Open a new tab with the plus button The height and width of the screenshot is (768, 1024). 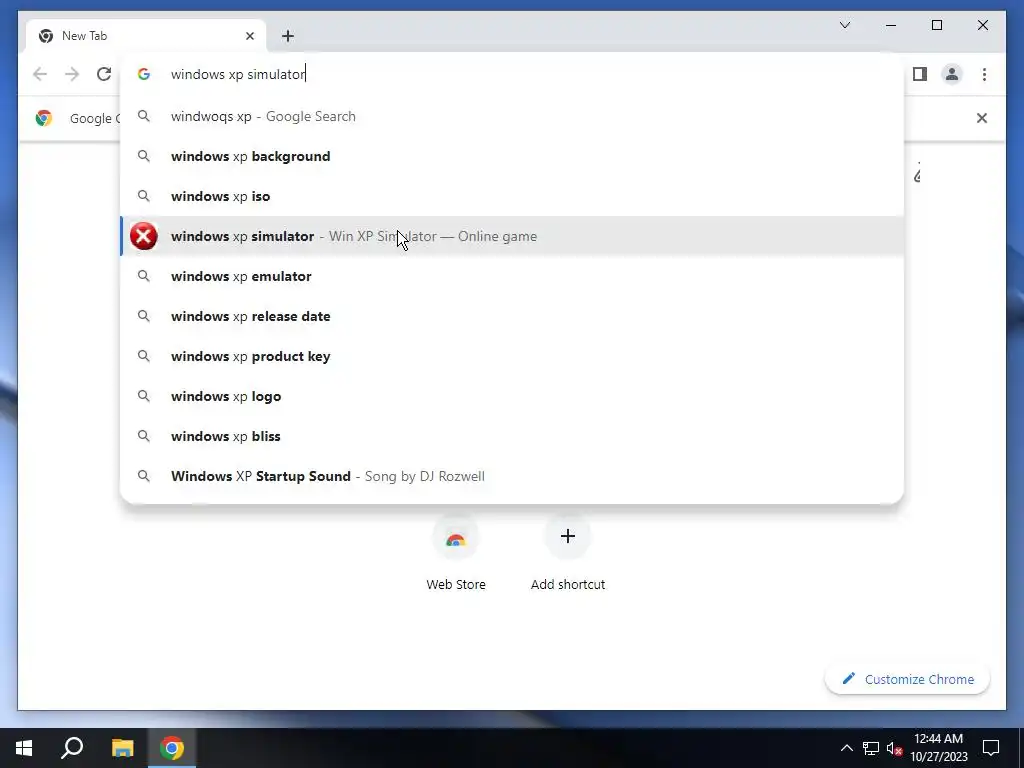(x=288, y=36)
